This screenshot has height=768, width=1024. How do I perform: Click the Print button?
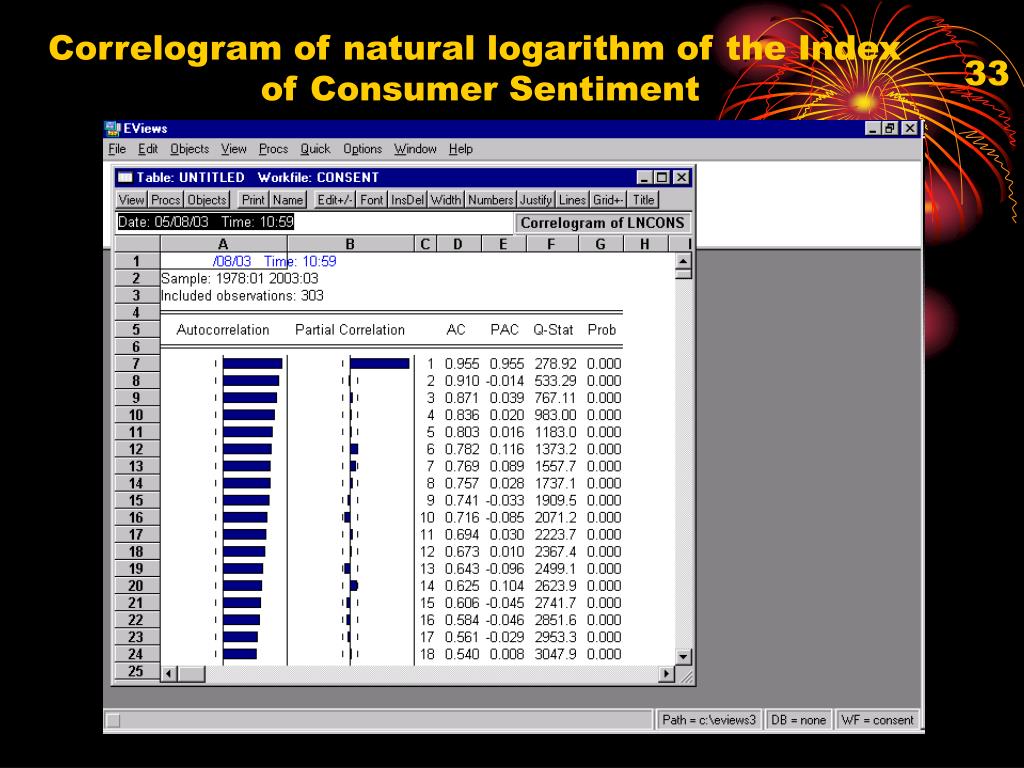click(x=253, y=200)
